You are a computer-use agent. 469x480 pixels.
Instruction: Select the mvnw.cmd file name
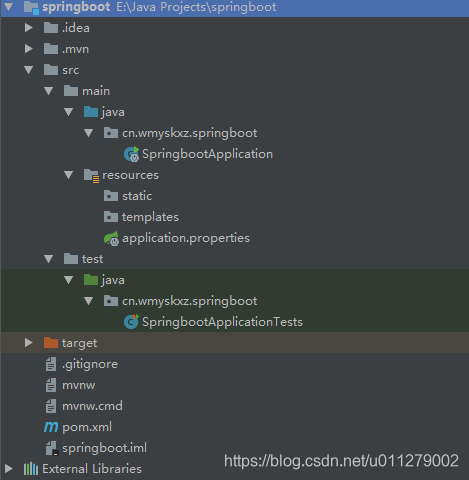[92, 406]
